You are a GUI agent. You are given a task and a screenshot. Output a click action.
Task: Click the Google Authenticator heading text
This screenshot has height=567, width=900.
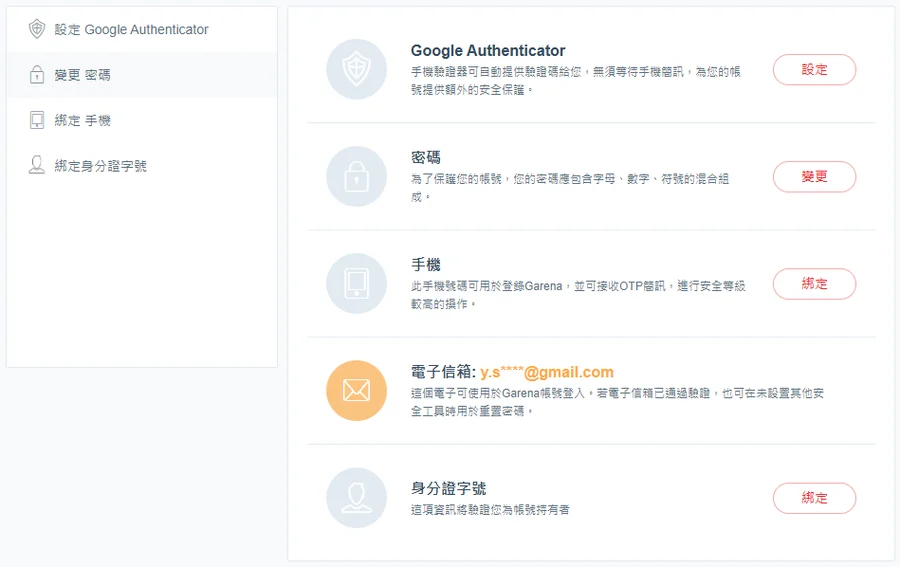click(x=488, y=51)
